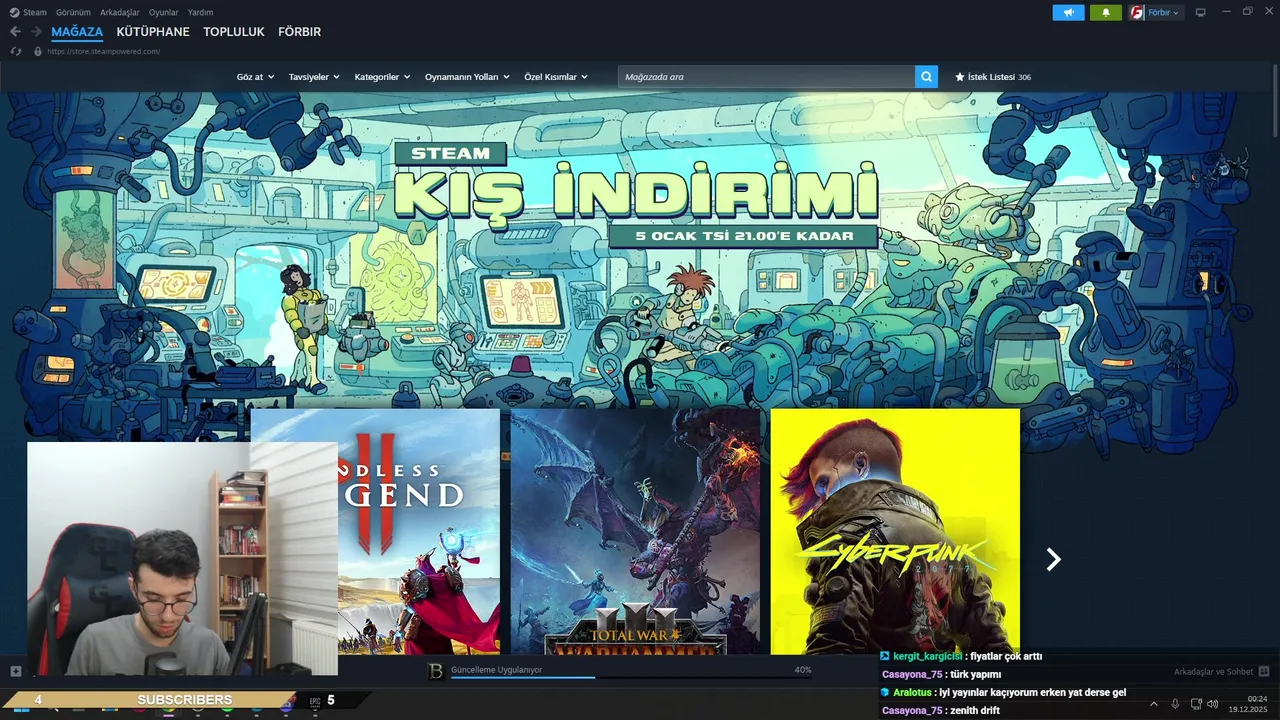Open the Yardım menu
Viewport: 1280px width, 720px height.
pyautogui.click(x=200, y=13)
